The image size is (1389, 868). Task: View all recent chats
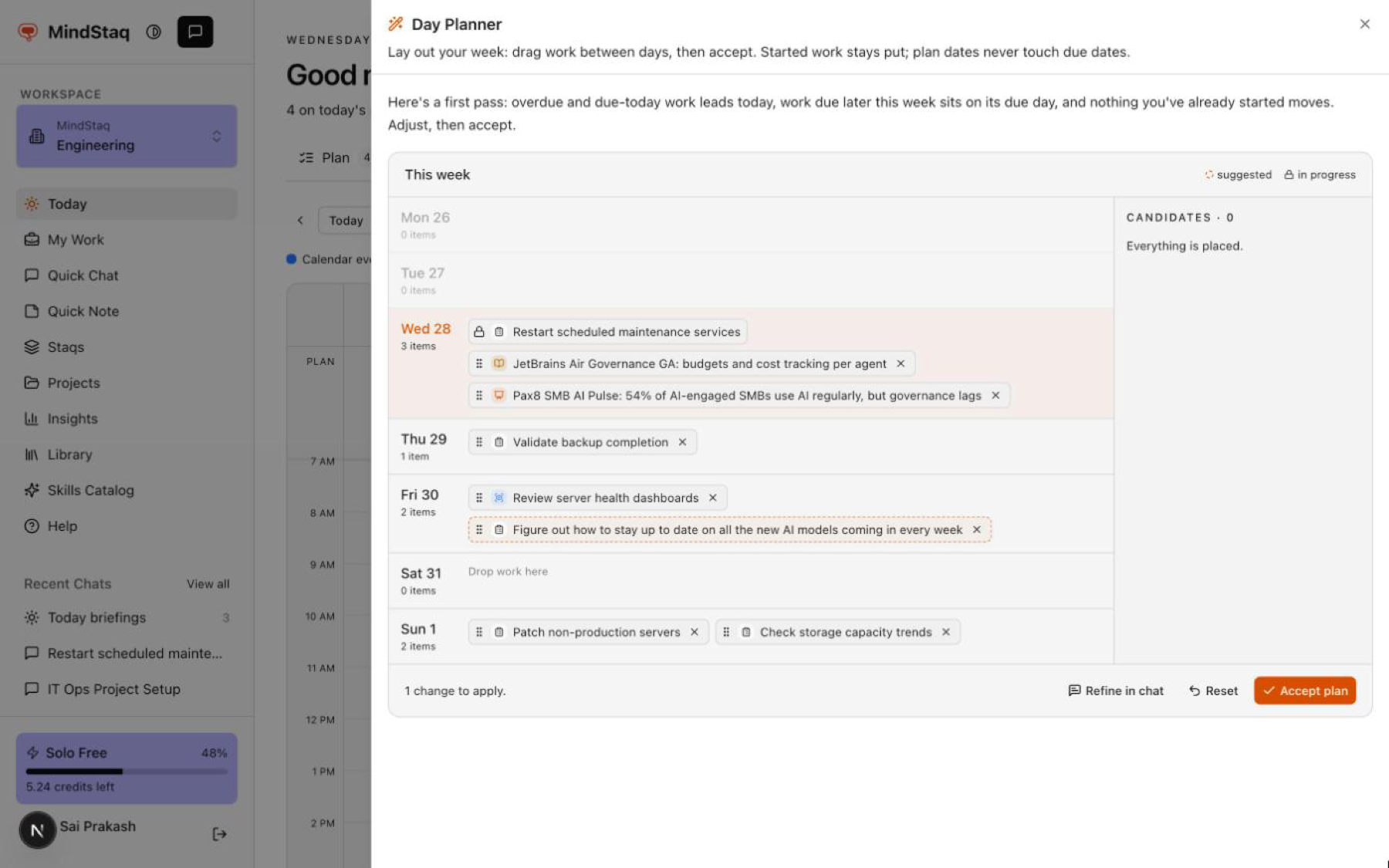pos(208,584)
